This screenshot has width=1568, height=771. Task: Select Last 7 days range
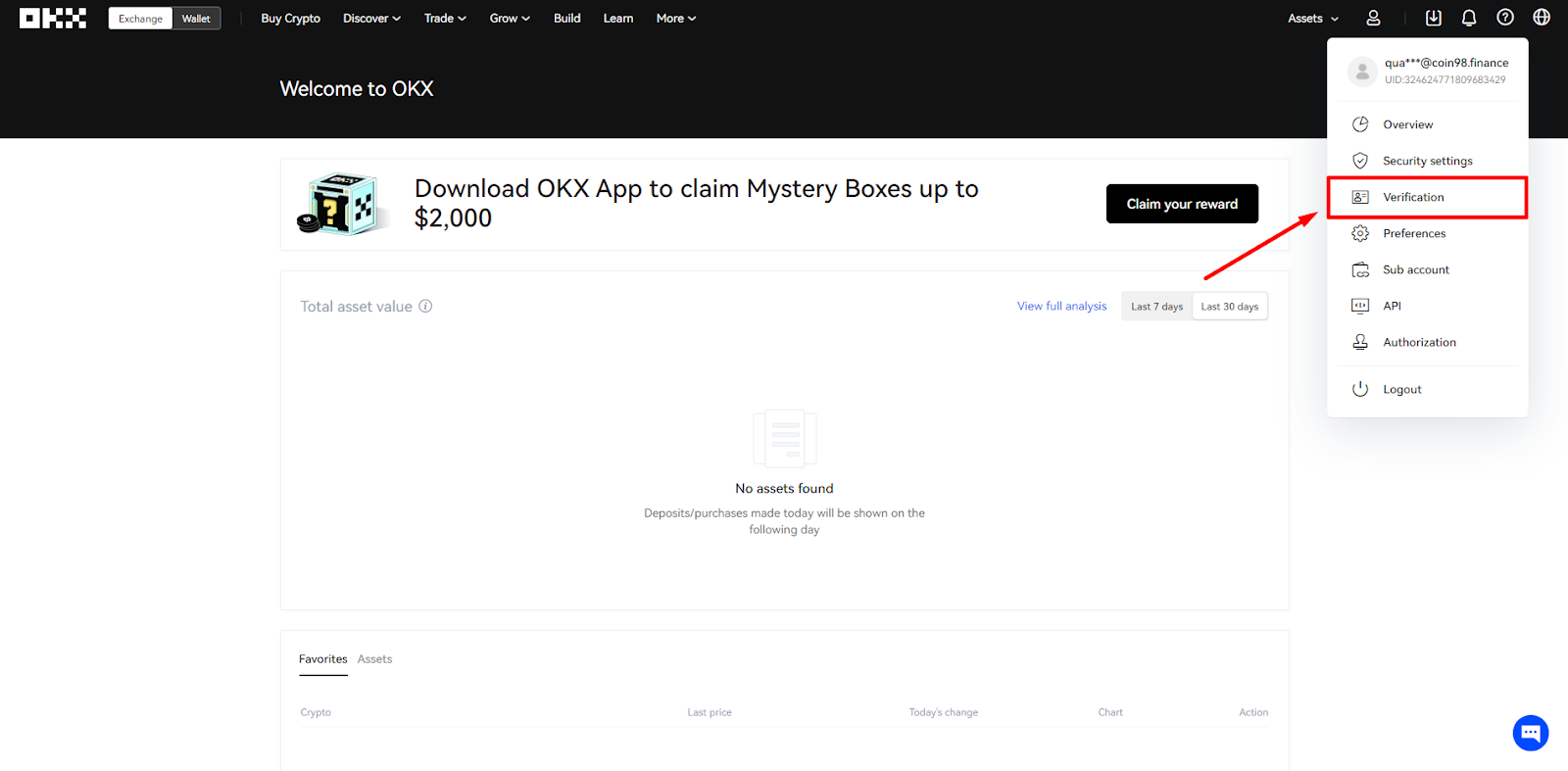tap(1156, 307)
